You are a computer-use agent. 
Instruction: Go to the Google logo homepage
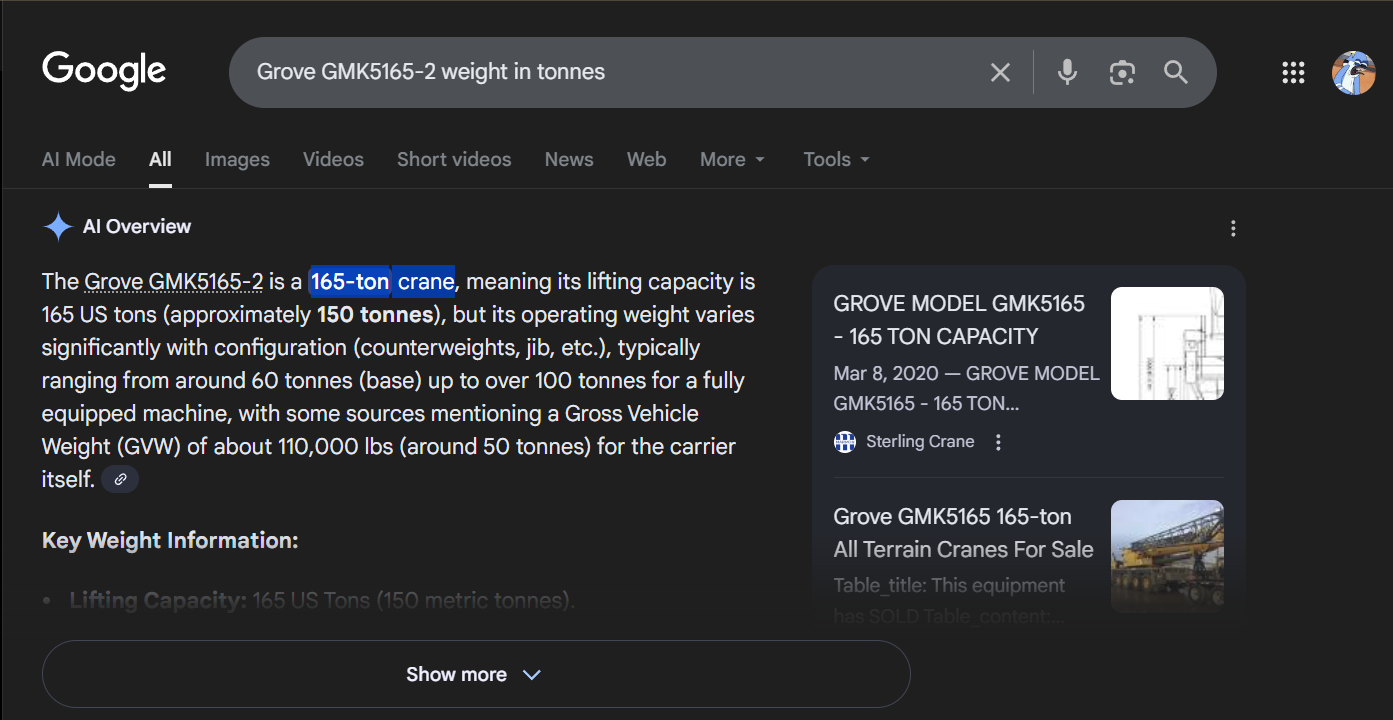point(104,71)
